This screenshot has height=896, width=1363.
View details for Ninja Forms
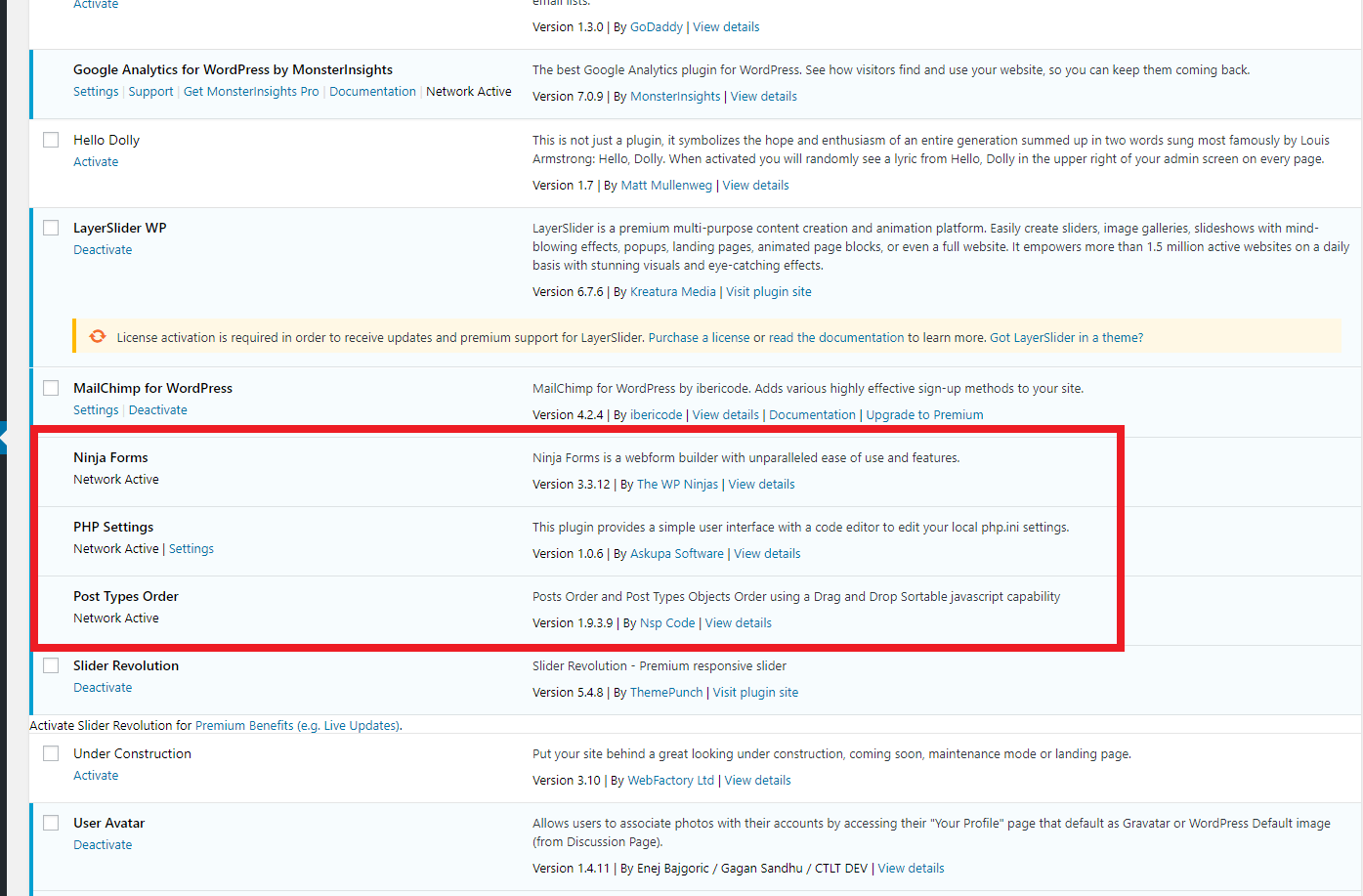761,484
